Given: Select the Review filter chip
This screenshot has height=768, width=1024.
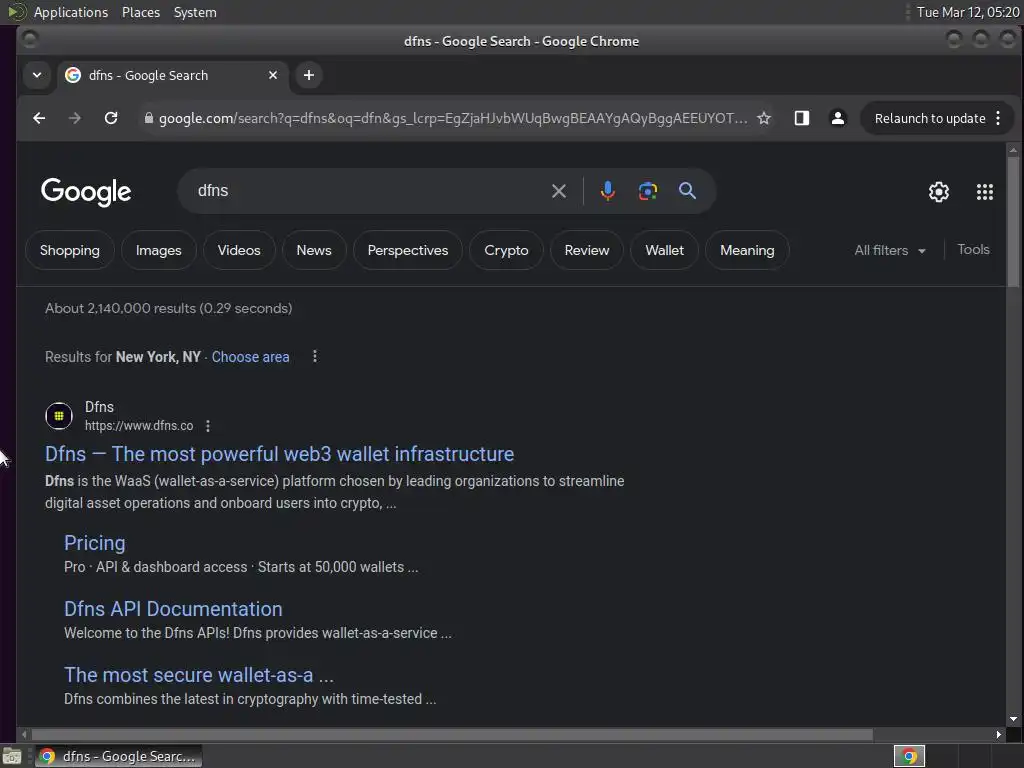Looking at the screenshot, I should coord(587,250).
